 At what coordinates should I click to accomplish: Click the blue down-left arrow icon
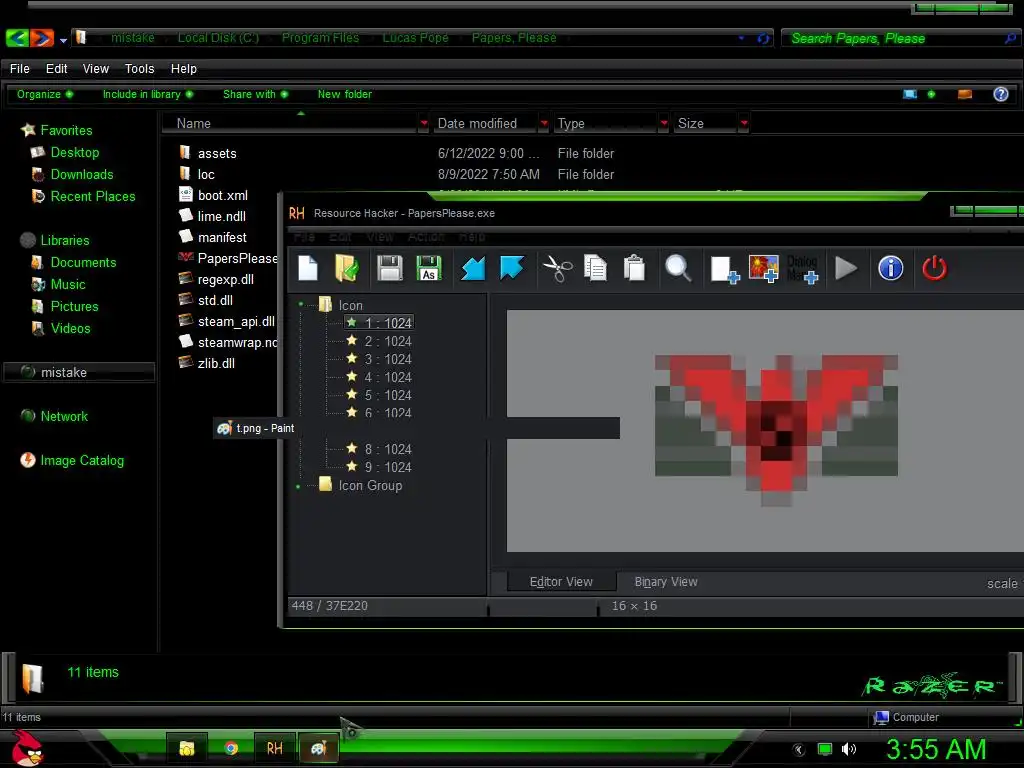pos(473,268)
